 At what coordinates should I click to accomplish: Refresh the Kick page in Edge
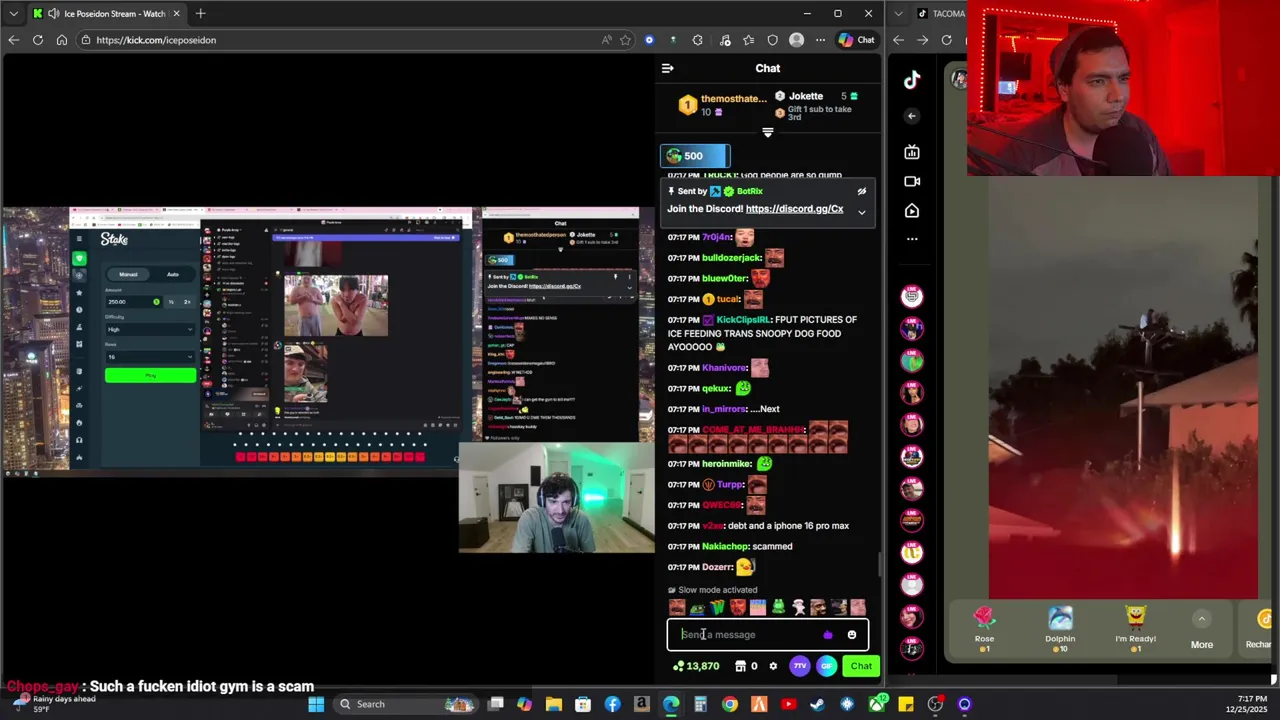[38, 40]
